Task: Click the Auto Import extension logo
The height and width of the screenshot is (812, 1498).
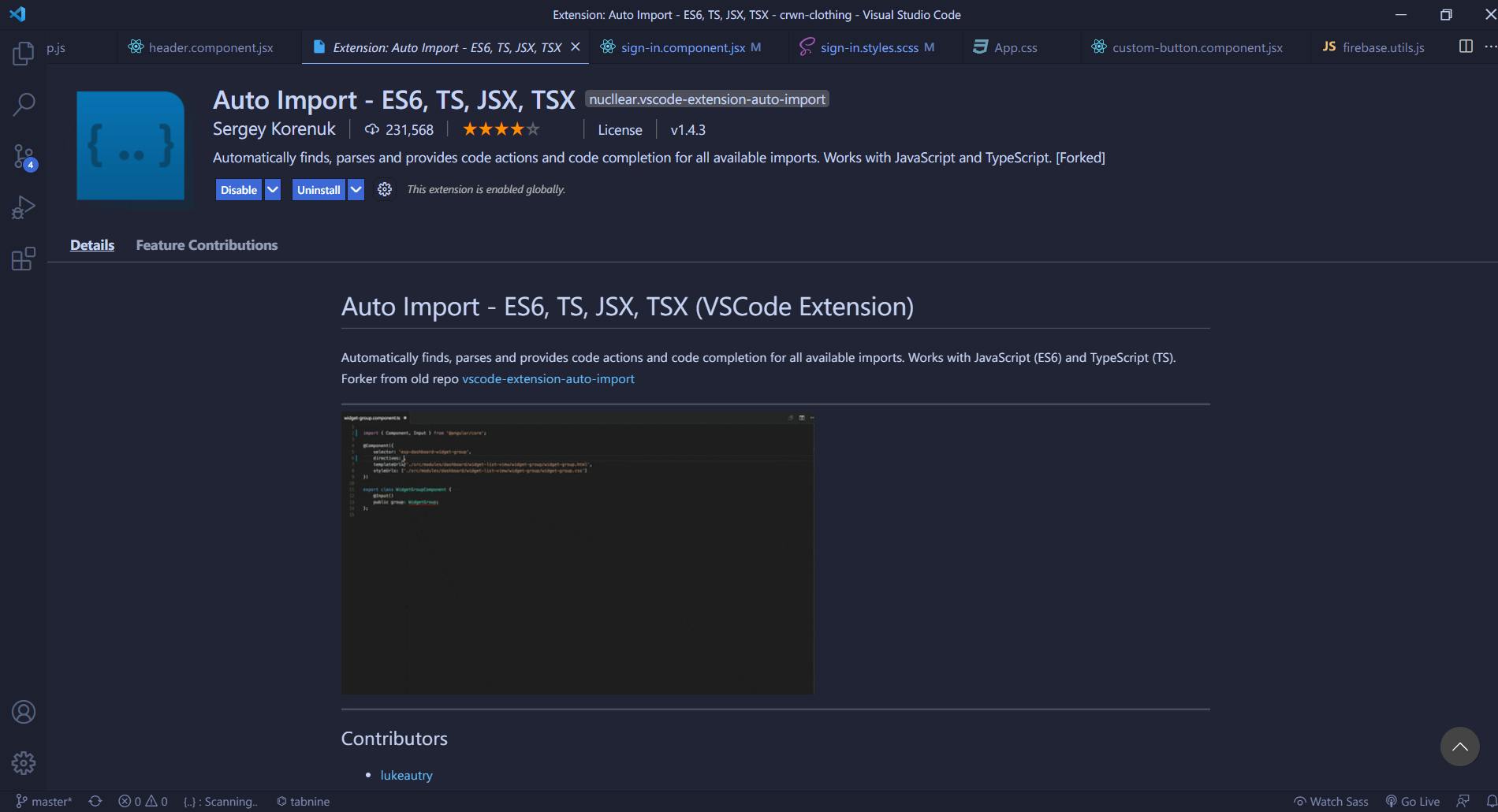Action: [130, 146]
